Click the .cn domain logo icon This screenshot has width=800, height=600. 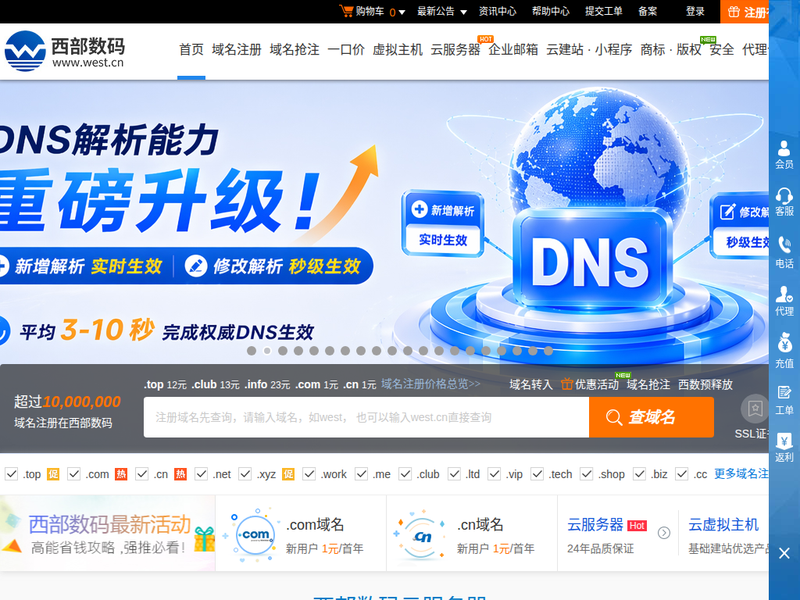click(422, 535)
